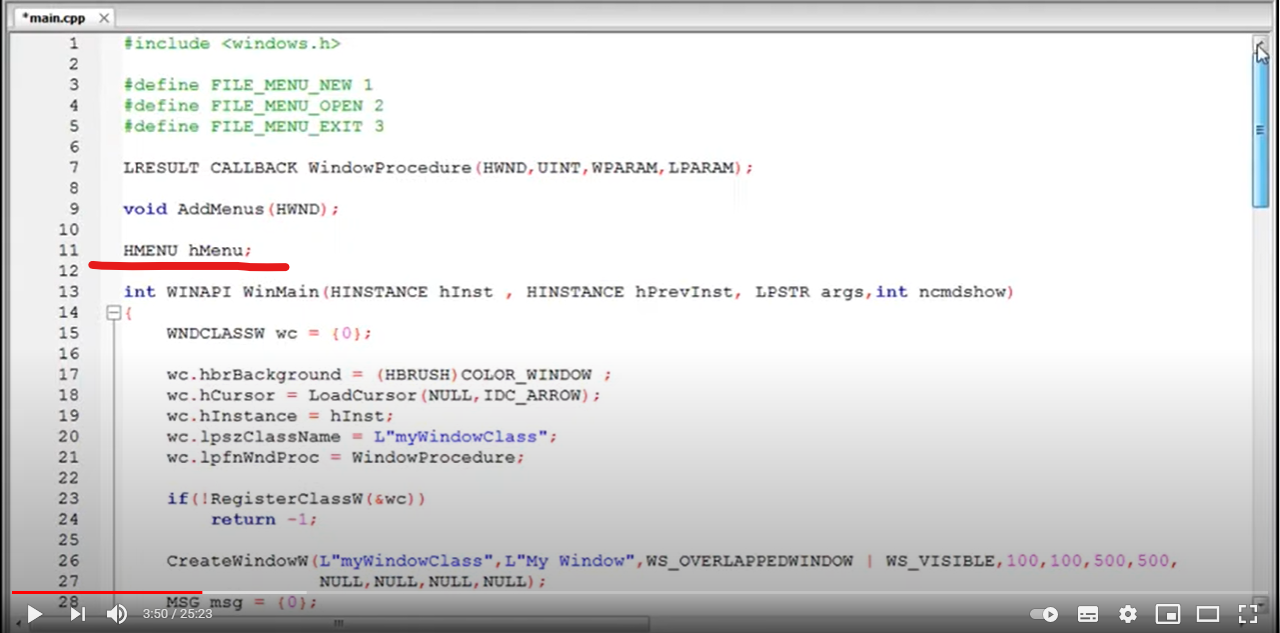This screenshot has height=633, width=1280.
Task: Click line number 11 in the gutter
Action: pos(69,250)
